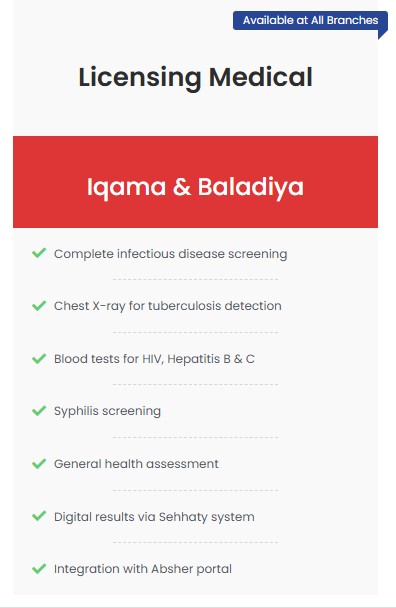Click the red Iqama & Baladiya banner
This screenshot has height=608, width=396.
[195, 182]
